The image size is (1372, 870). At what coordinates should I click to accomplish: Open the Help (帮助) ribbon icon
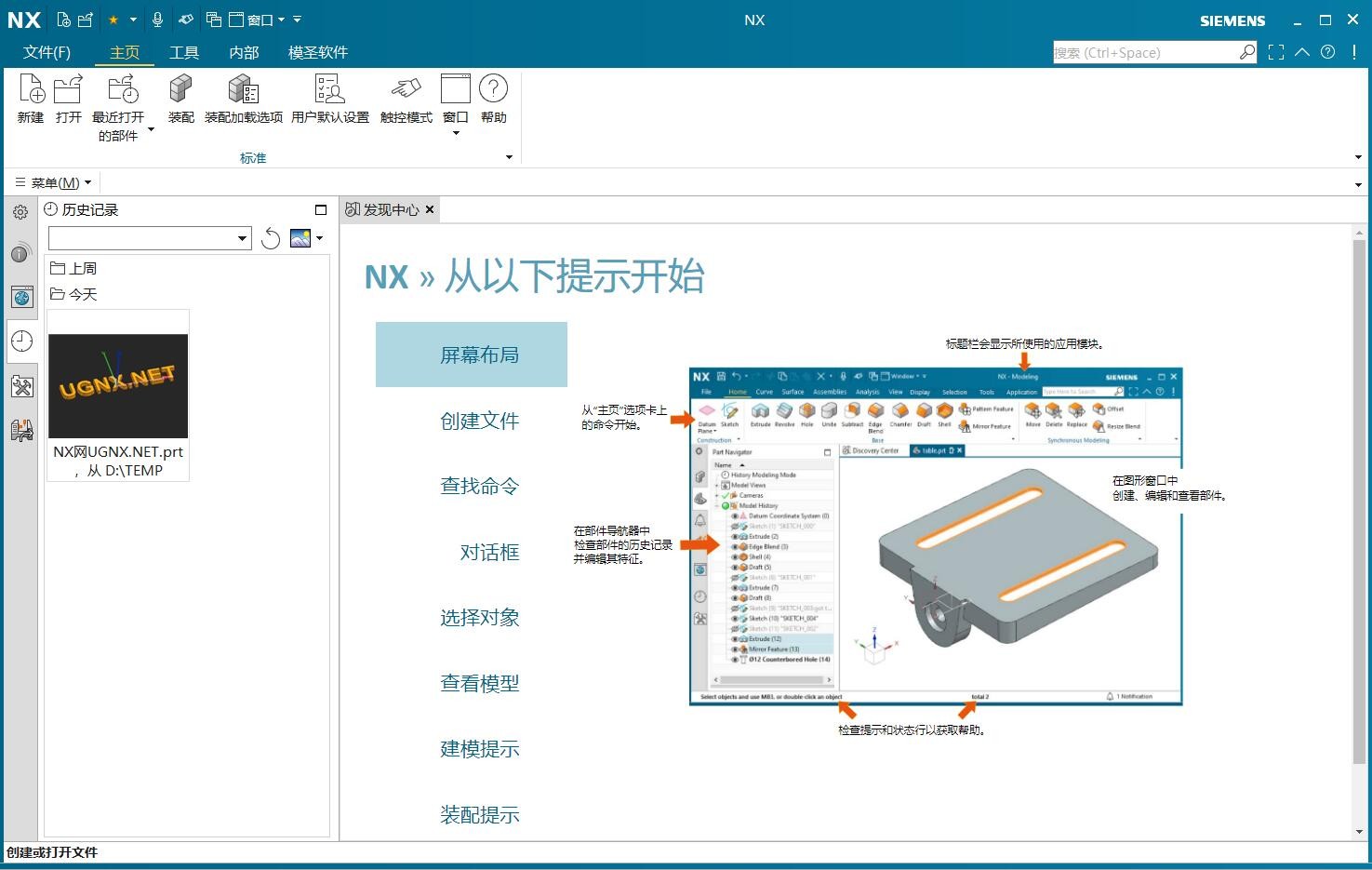[493, 89]
